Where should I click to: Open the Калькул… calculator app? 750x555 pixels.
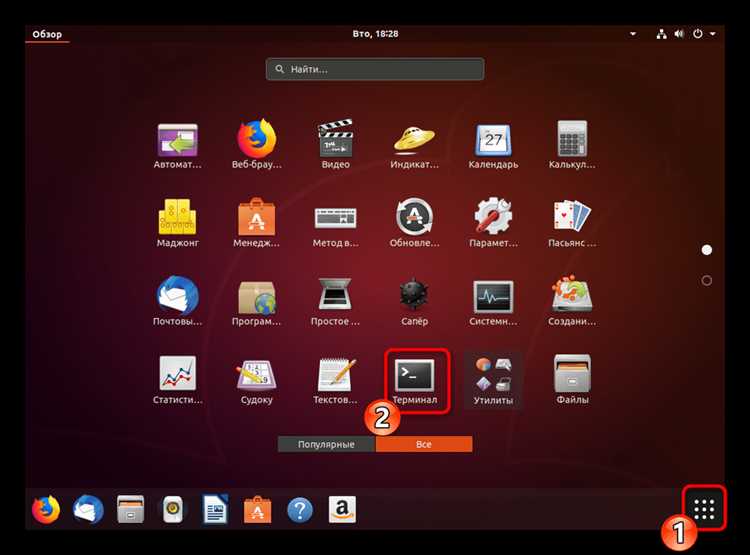572,144
